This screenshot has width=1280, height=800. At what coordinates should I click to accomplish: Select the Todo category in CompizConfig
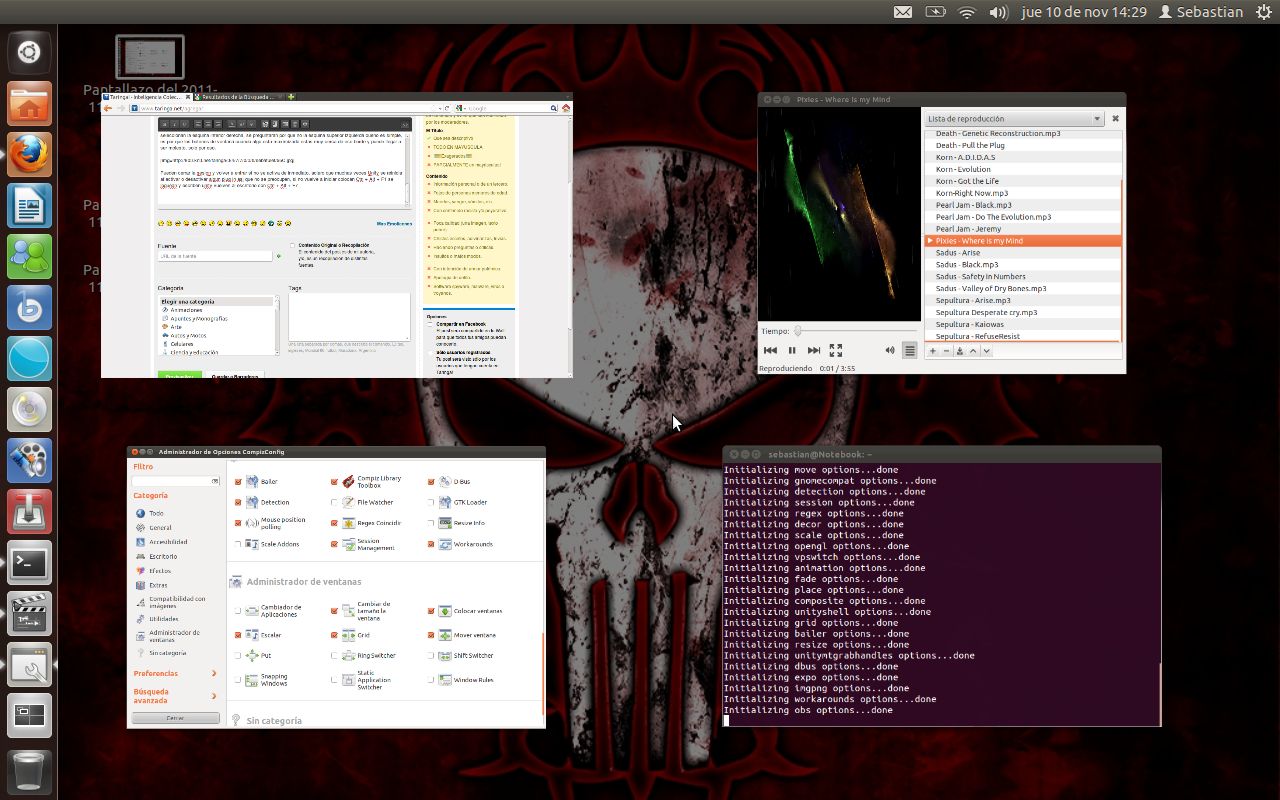click(150, 513)
